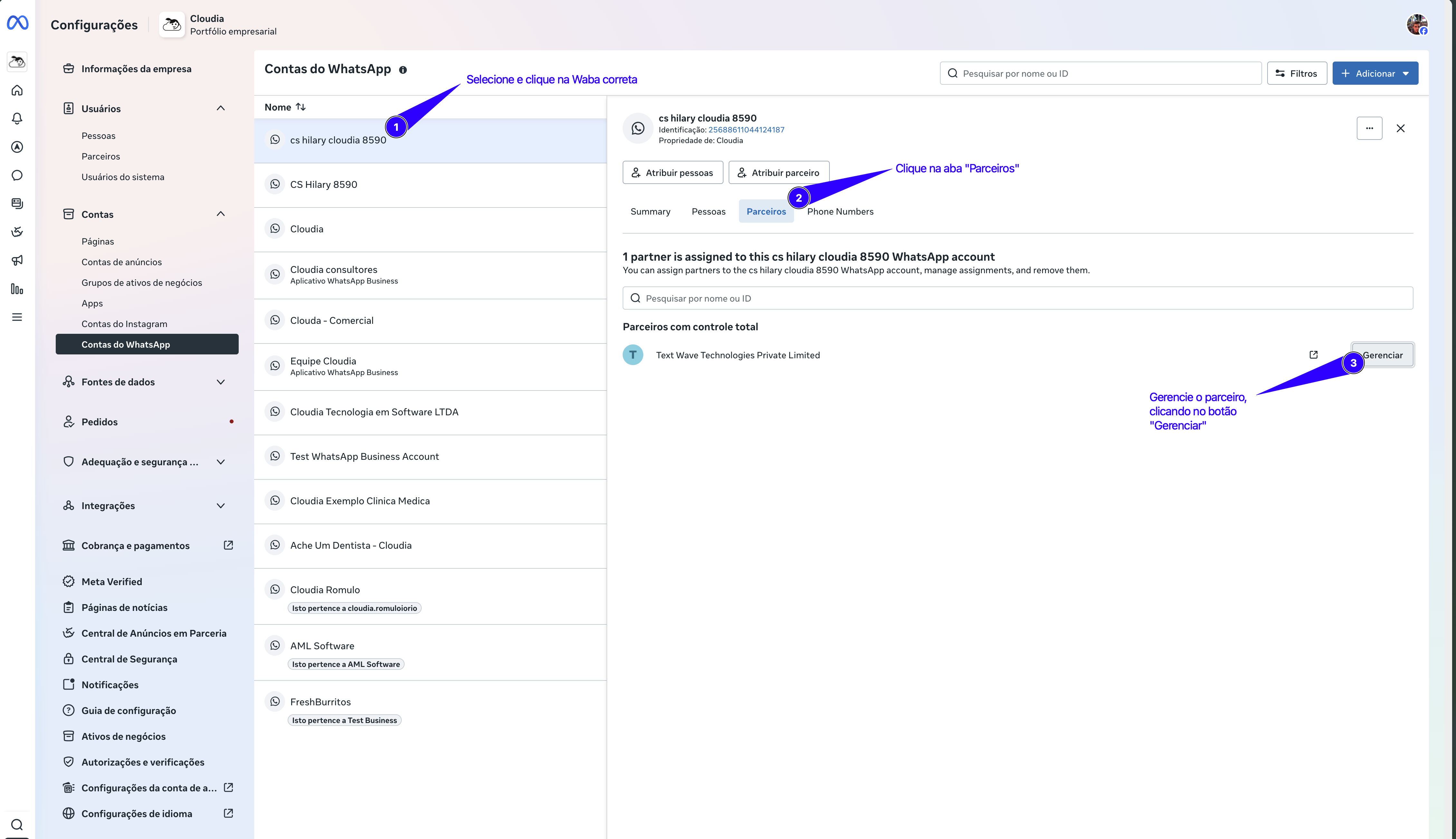Screen dimensions: 1456x839
Task: Open the external link icon next to Text Wave Technologies
Action: coord(1313,355)
